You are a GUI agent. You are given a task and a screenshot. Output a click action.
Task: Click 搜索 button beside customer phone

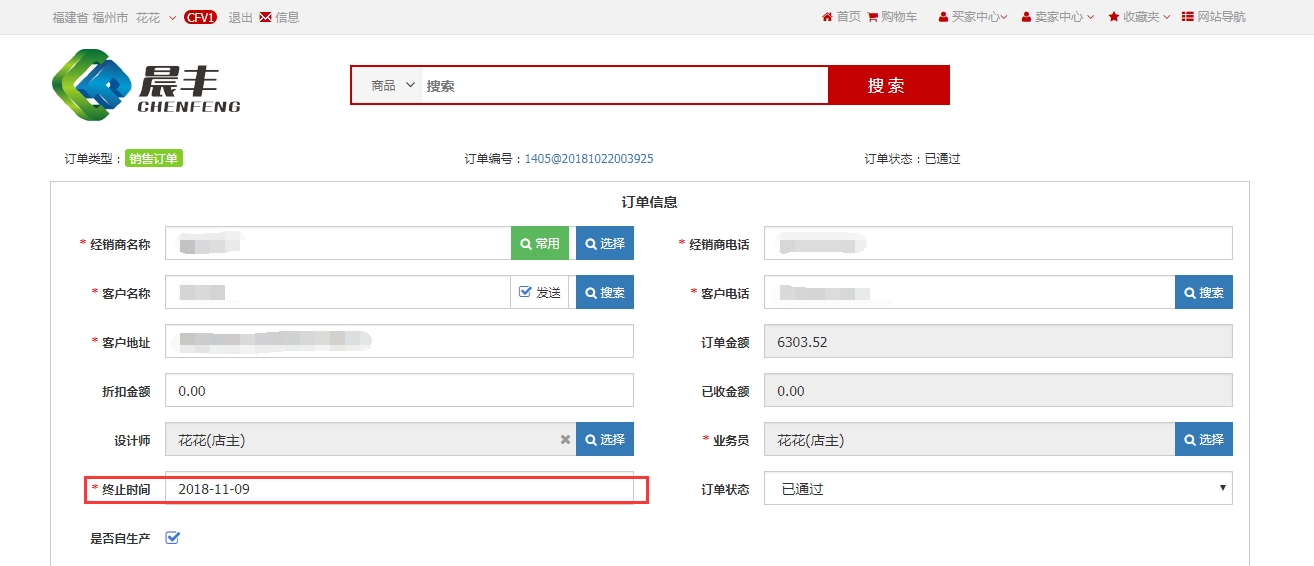click(1203, 293)
